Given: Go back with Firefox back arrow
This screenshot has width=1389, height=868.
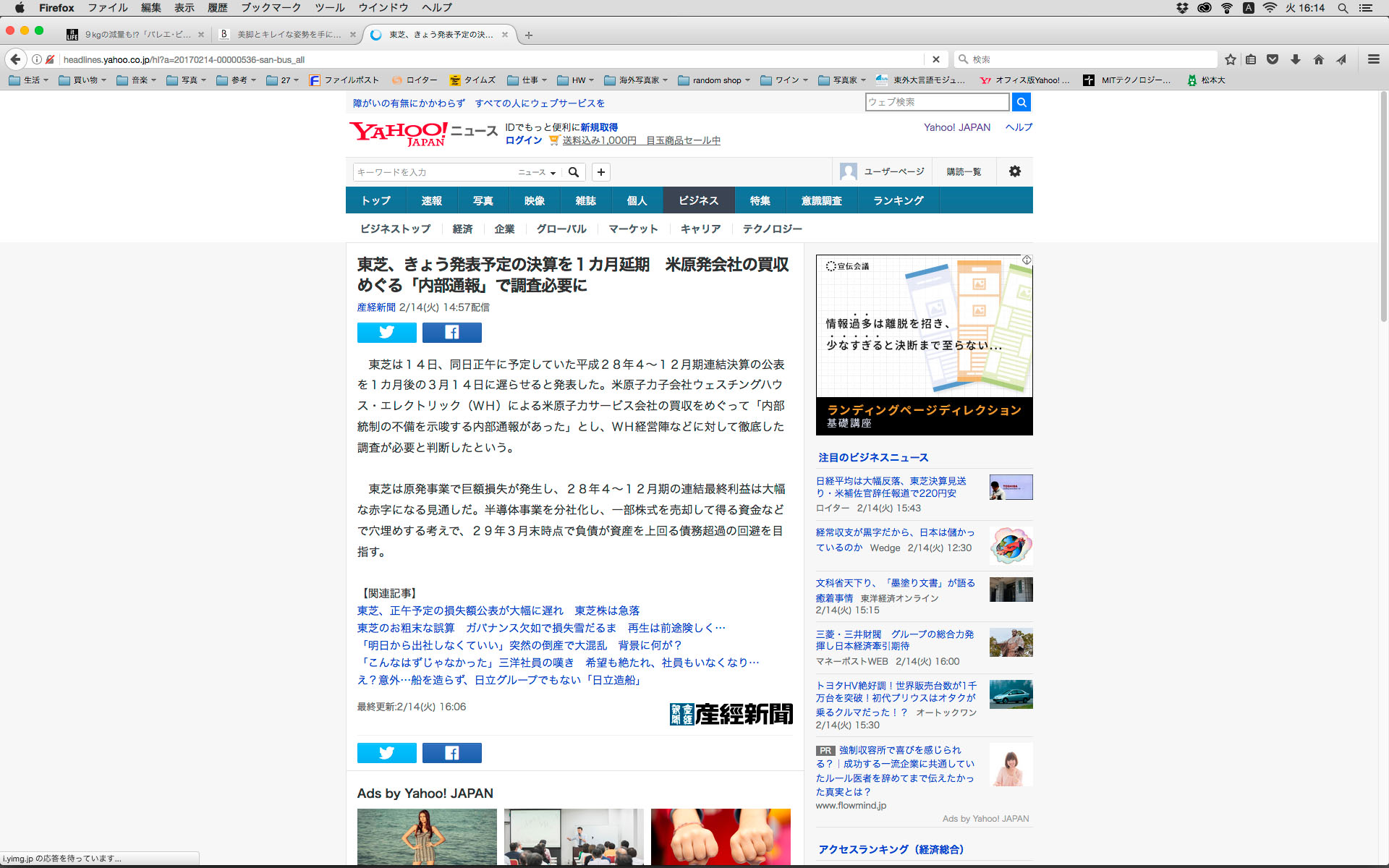Looking at the screenshot, I should 15,59.
